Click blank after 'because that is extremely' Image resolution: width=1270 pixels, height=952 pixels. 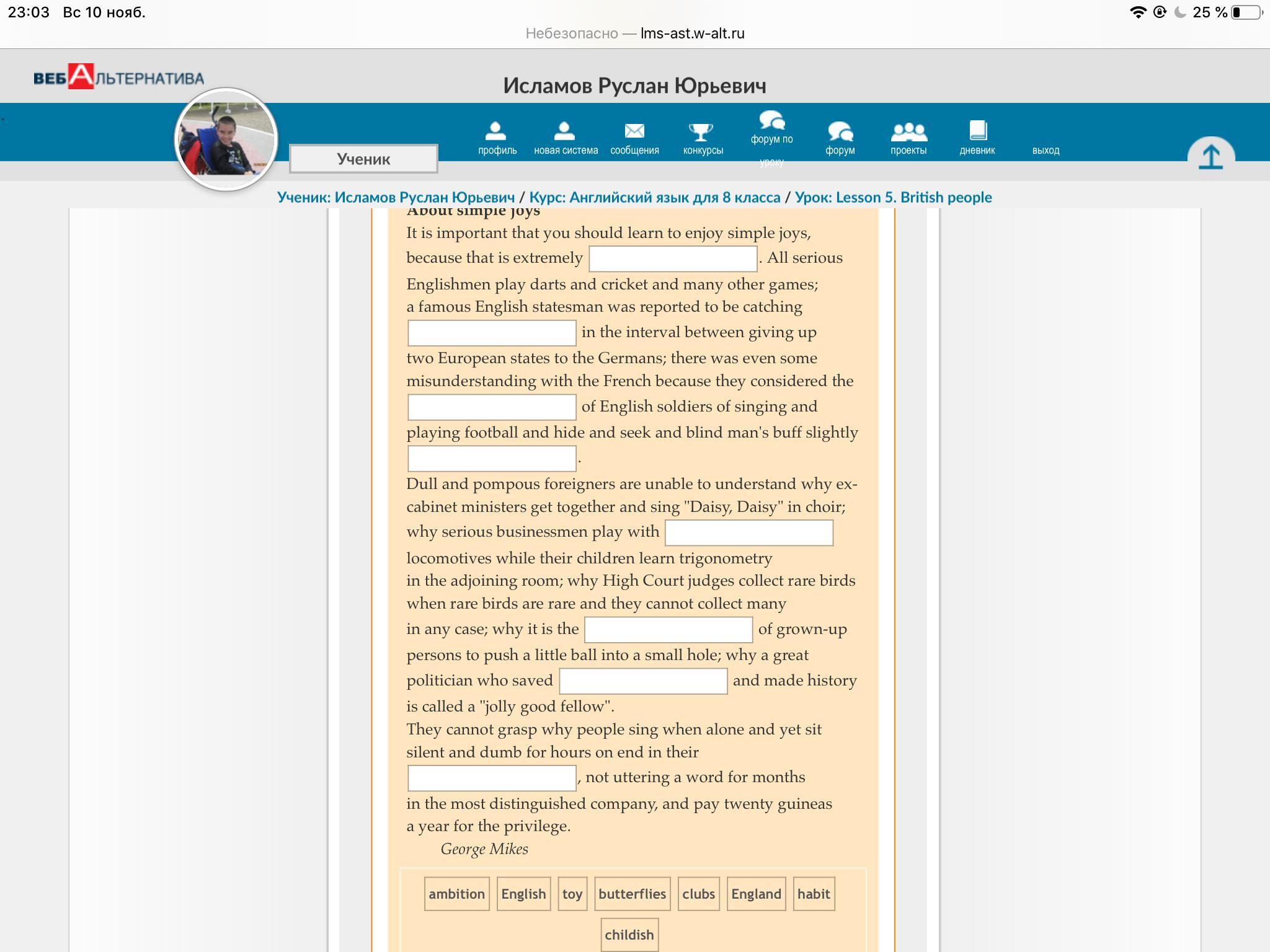[673, 258]
